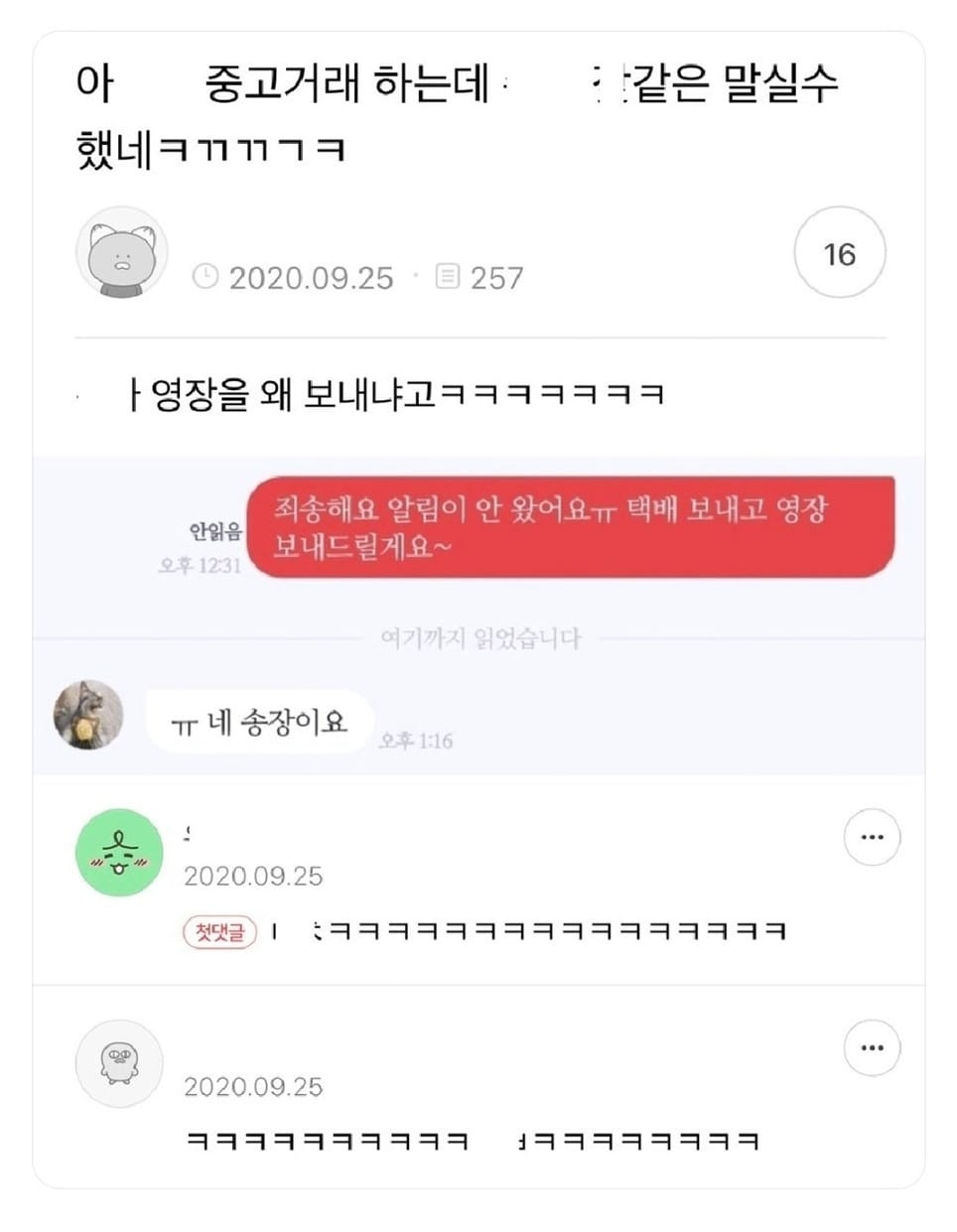The width and height of the screenshot is (957, 1232).
Task: Open more options for the second comment
Action: click(x=872, y=1047)
